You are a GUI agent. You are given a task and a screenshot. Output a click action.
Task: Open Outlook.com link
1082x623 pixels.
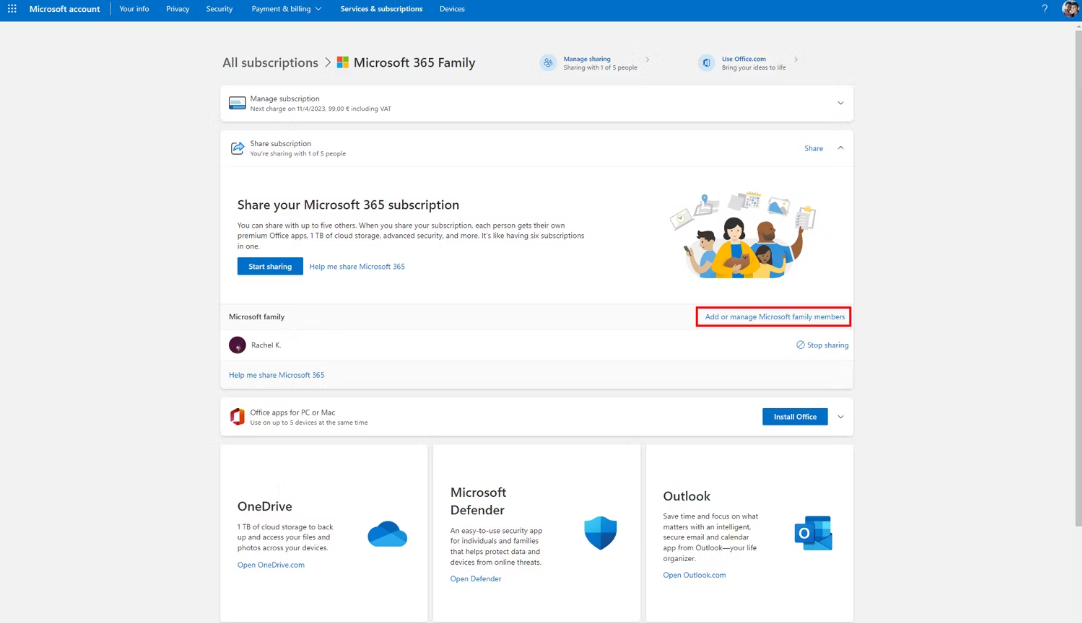[x=694, y=575]
